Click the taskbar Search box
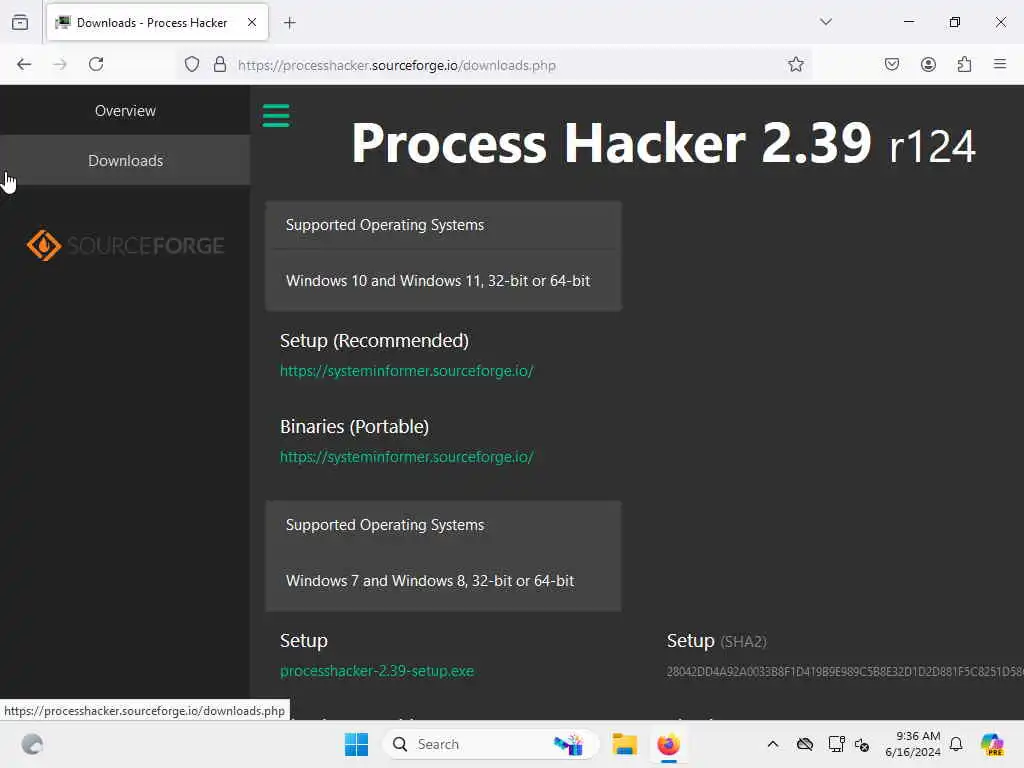Viewport: 1024px width, 768px height. (490, 744)
